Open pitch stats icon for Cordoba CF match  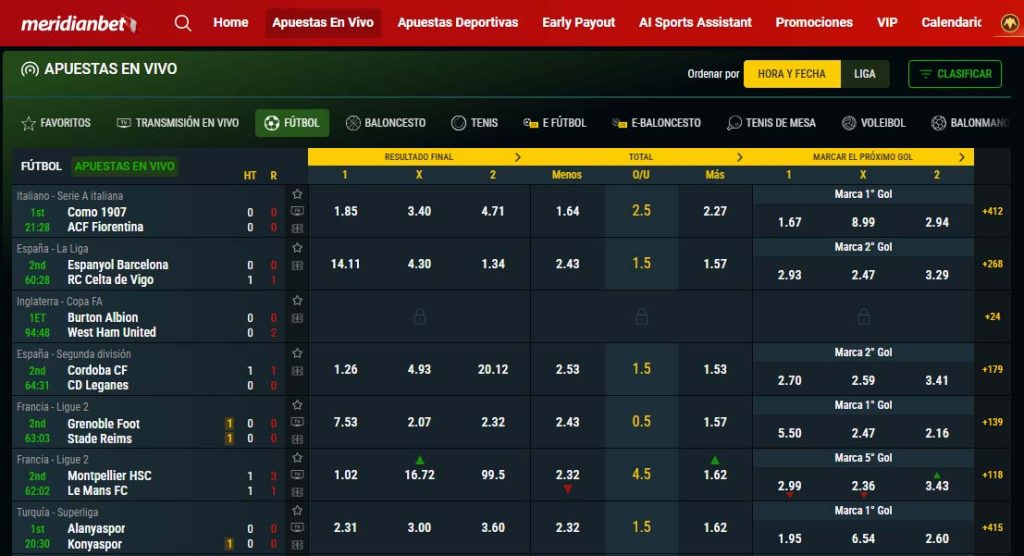tap(297, 371)
